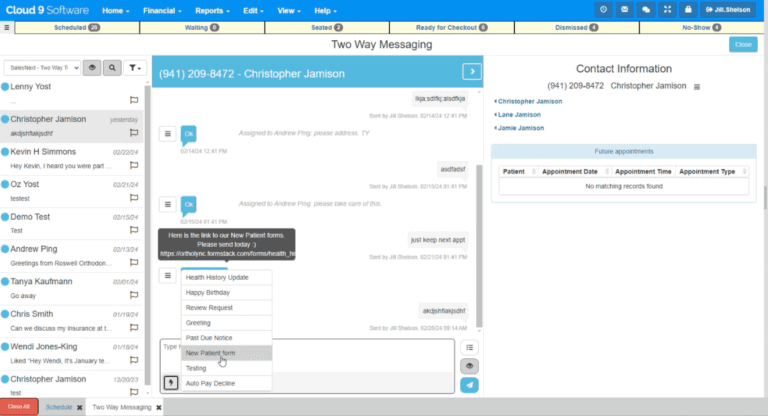Close the Schedule tab with its X
768x416 pixels.
79,407
